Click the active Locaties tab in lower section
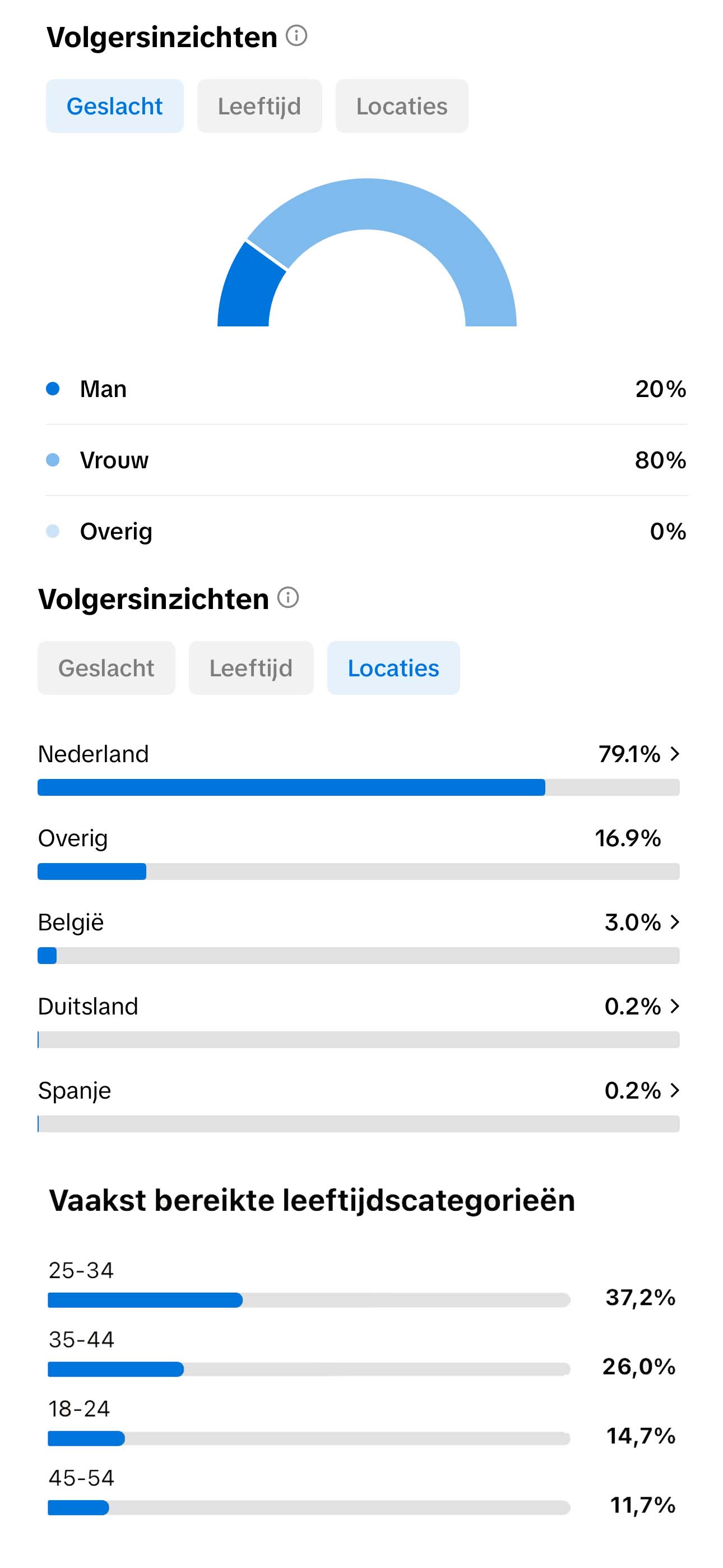The image size is (723, 1568). pyautogui.click(x=393, y=668)
